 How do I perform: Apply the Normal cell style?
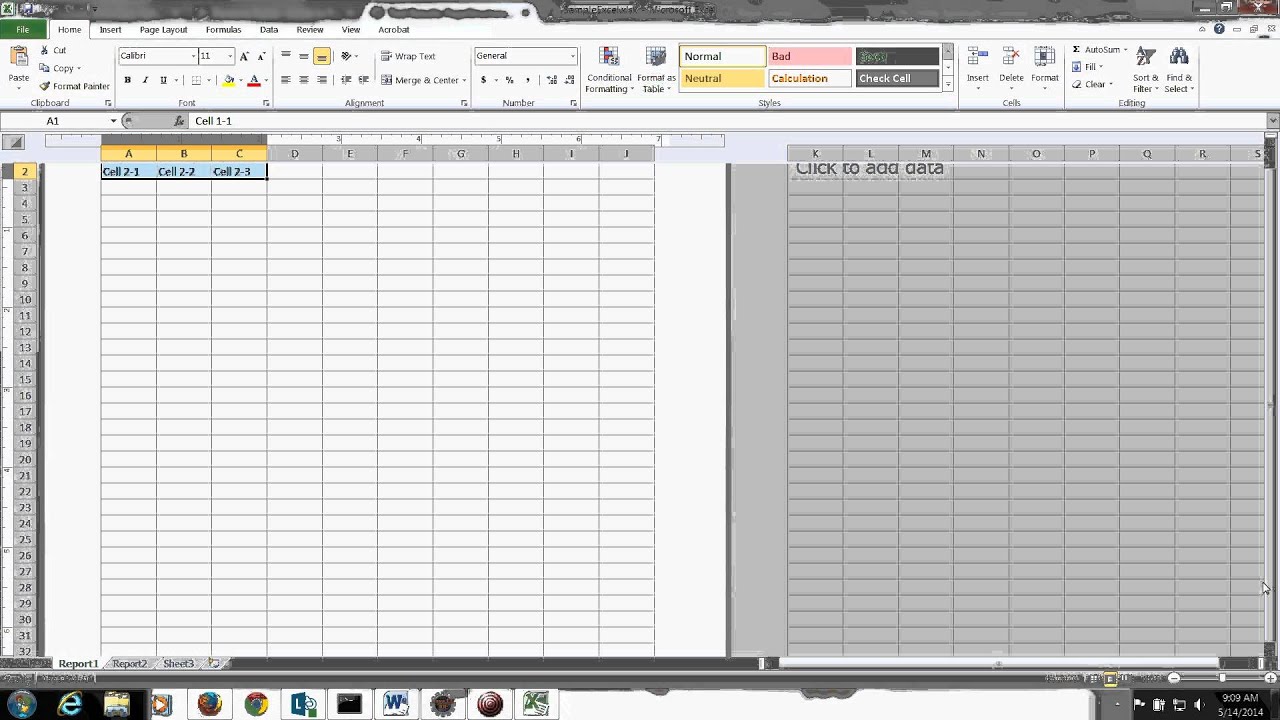click(722, 56)
